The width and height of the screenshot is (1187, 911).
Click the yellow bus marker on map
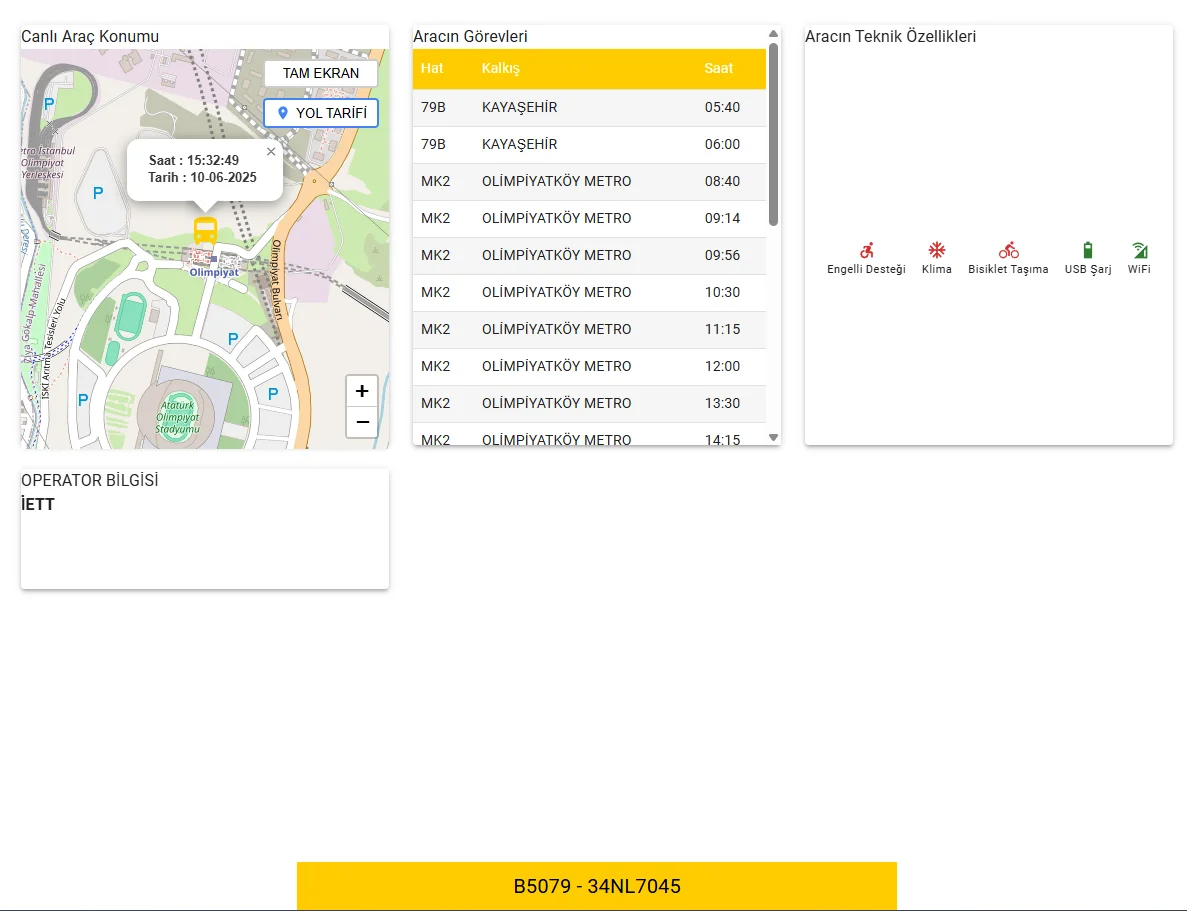(205, 231)
